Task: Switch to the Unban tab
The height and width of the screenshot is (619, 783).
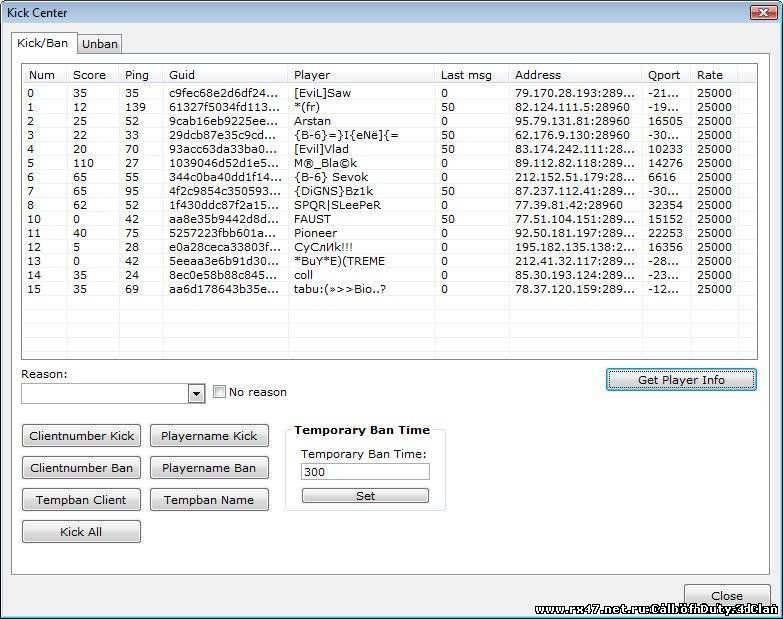Action: [x=99, y=44]
